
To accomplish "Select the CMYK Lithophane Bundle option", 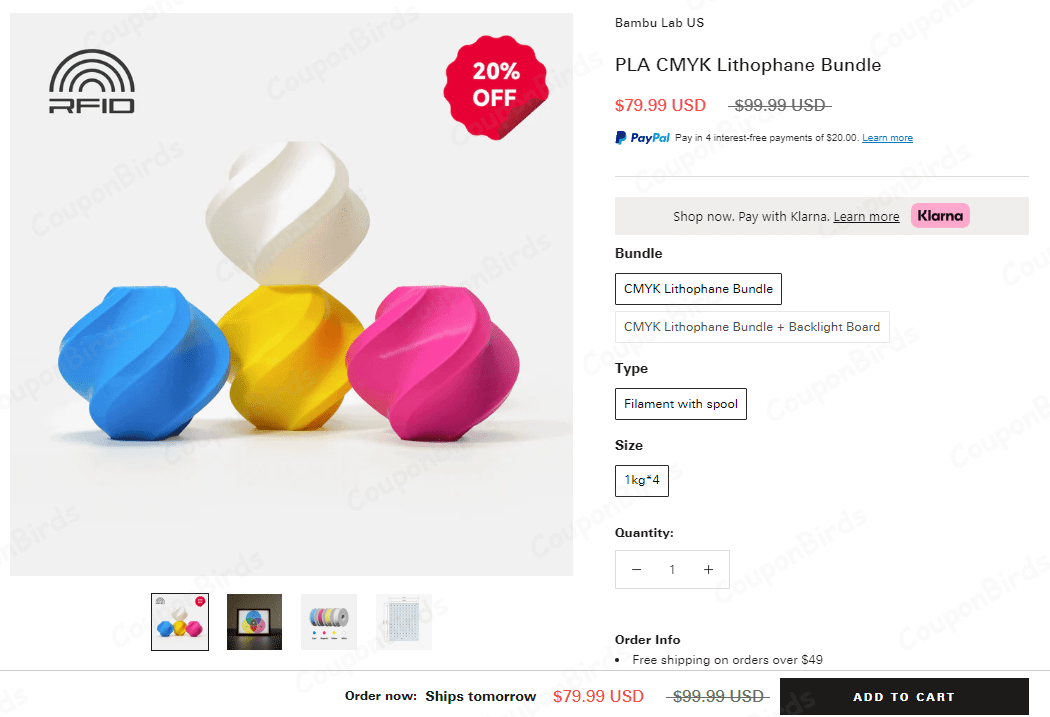I will click(698, 289).
